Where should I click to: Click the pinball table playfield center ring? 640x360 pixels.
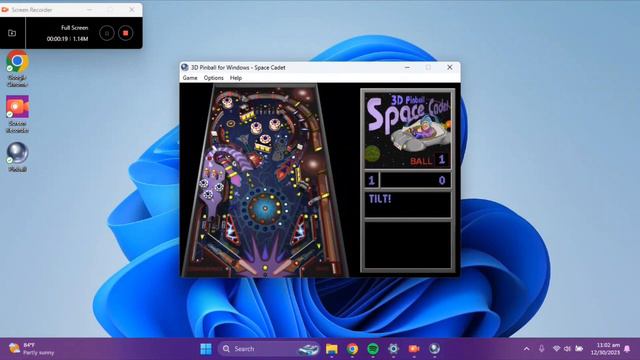[x=264, y=208]
